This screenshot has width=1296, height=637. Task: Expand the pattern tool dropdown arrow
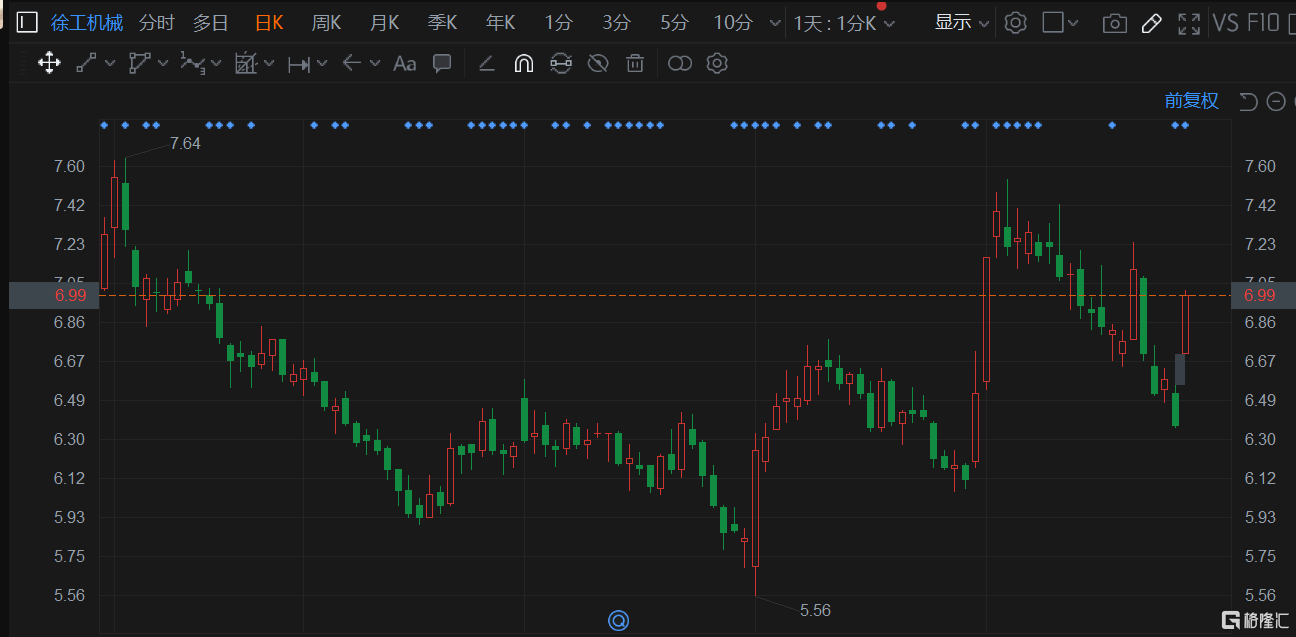(268, 64)
